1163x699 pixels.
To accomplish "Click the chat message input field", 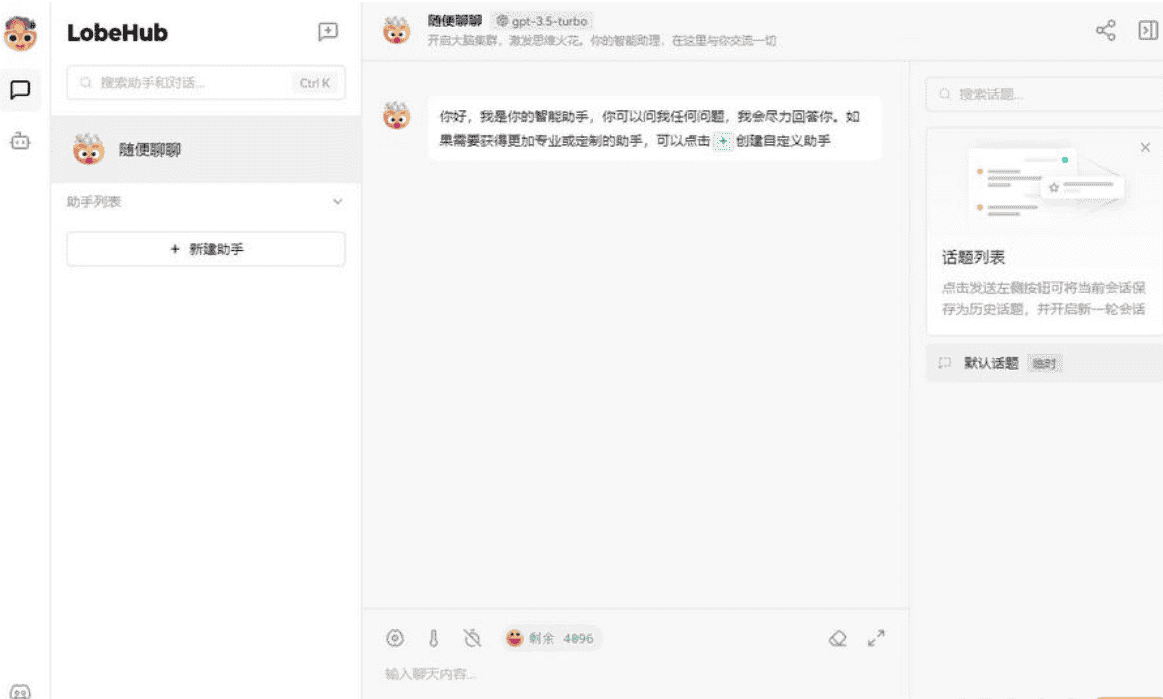I will tap(635, 674).
